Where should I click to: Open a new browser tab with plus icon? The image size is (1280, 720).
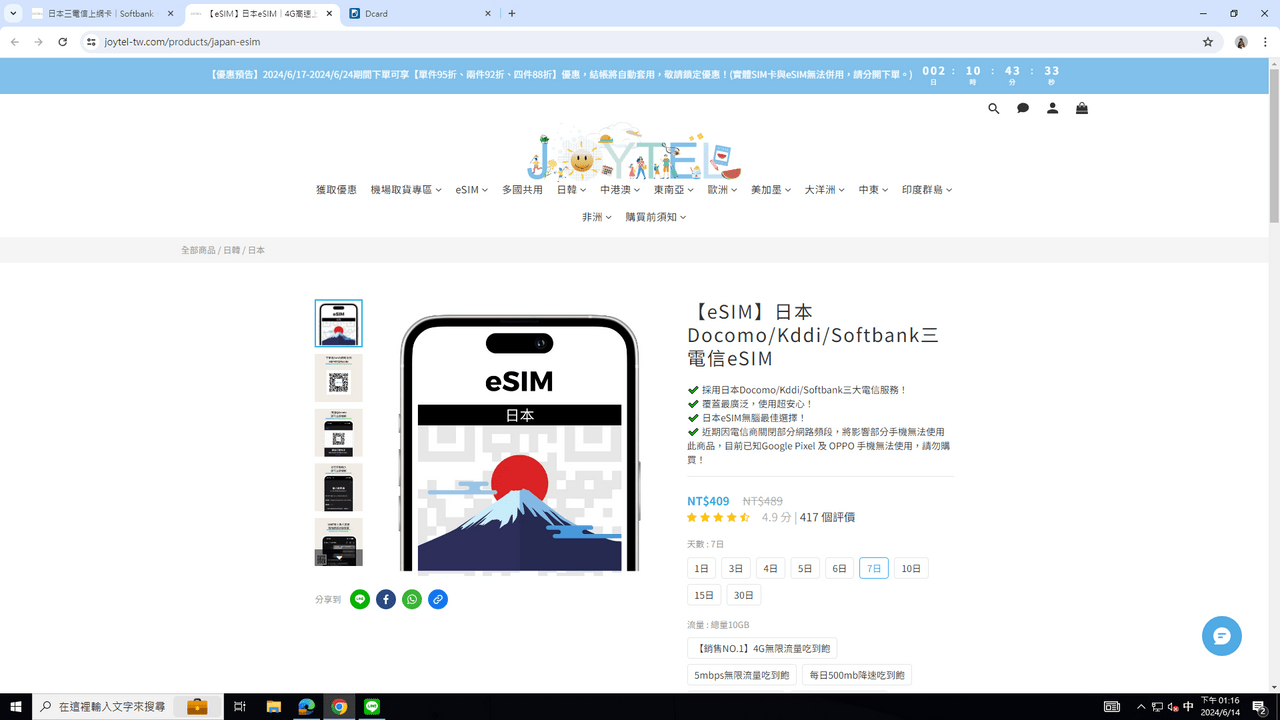512,14
